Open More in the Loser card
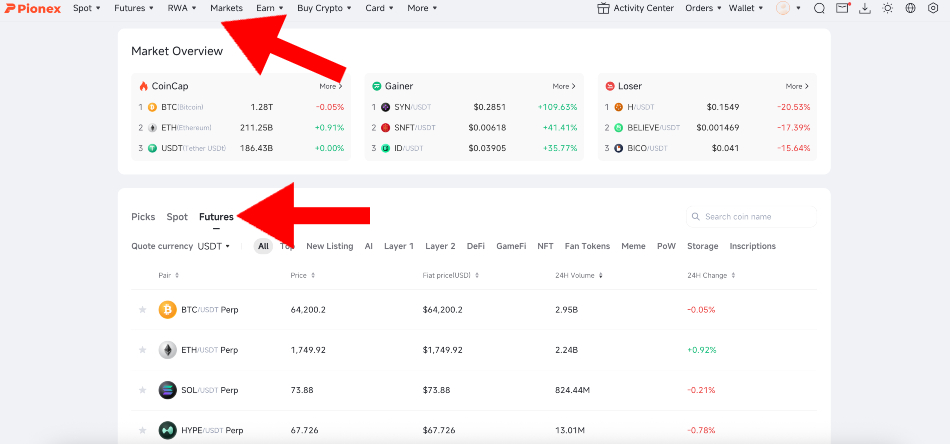 797,87
